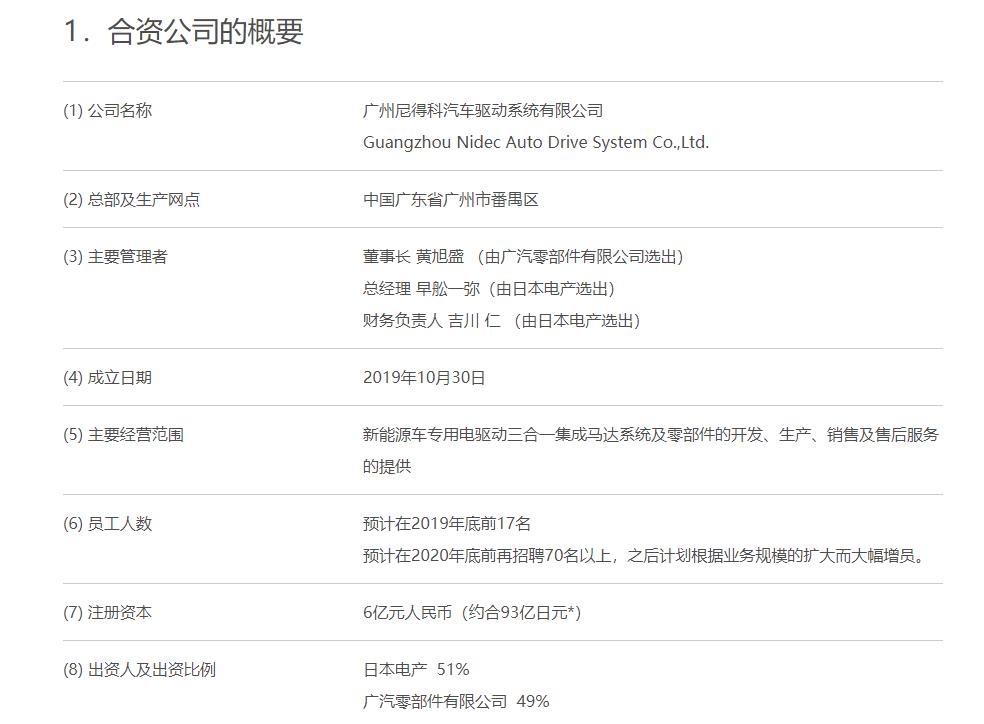Click the line starting '预计在2020年底前再招聘70名'

(x=644, y=556)
